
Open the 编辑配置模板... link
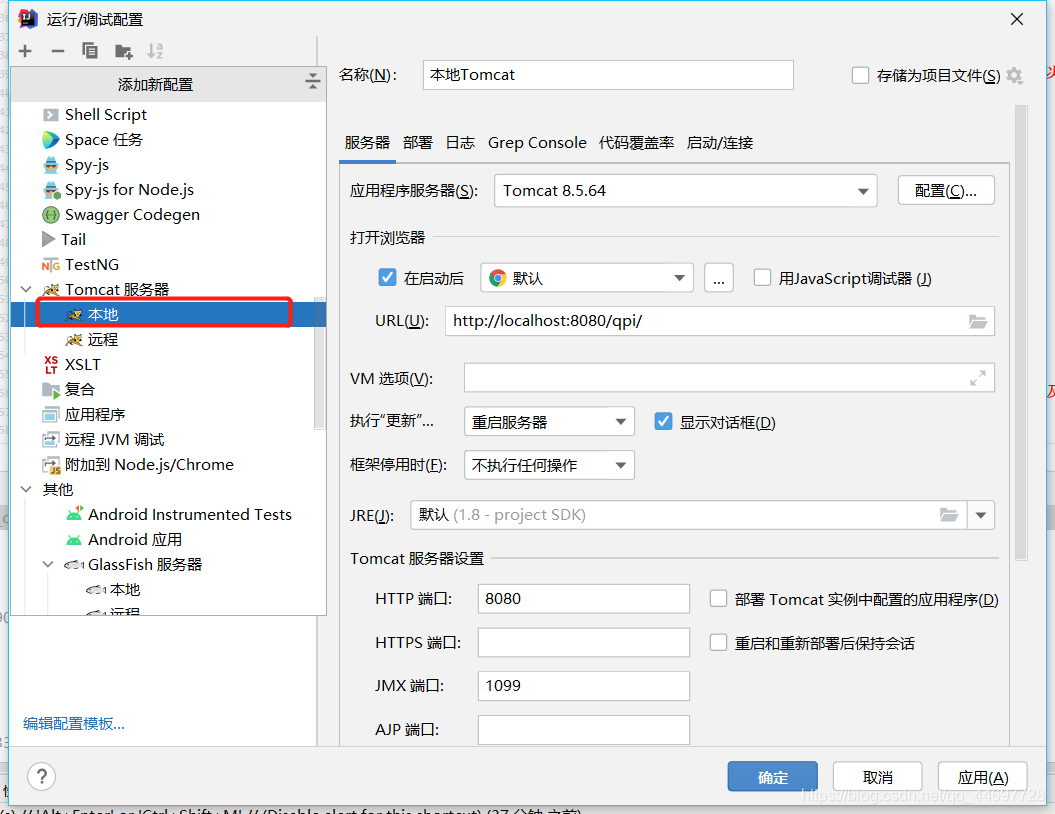(74, 724)
